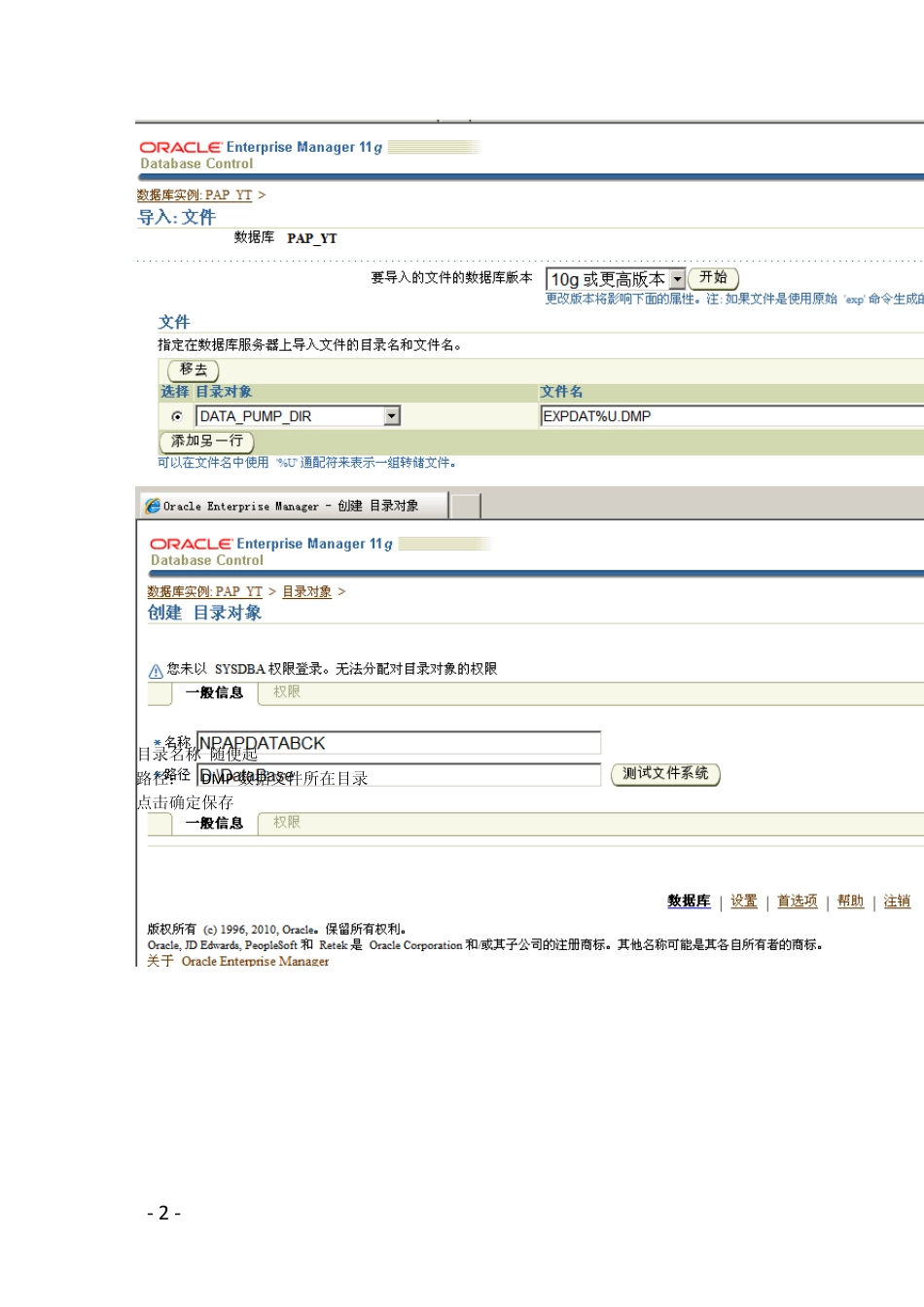Click the 创建 目录对象 page heading
Image resolution: width=924 pixels, height=1307 pixels.
coord(204,613)
